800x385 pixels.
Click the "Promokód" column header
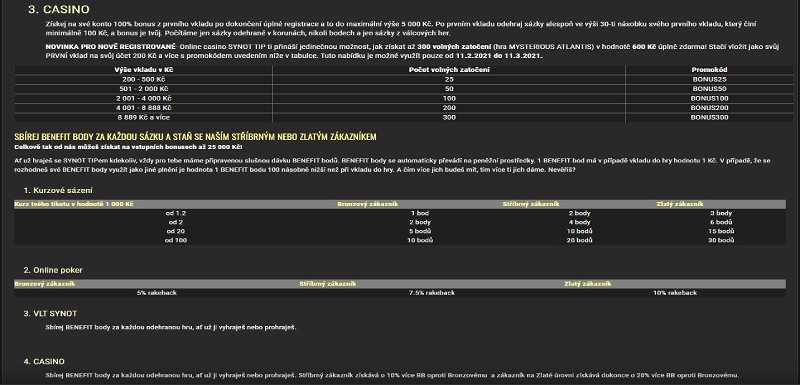709,70
